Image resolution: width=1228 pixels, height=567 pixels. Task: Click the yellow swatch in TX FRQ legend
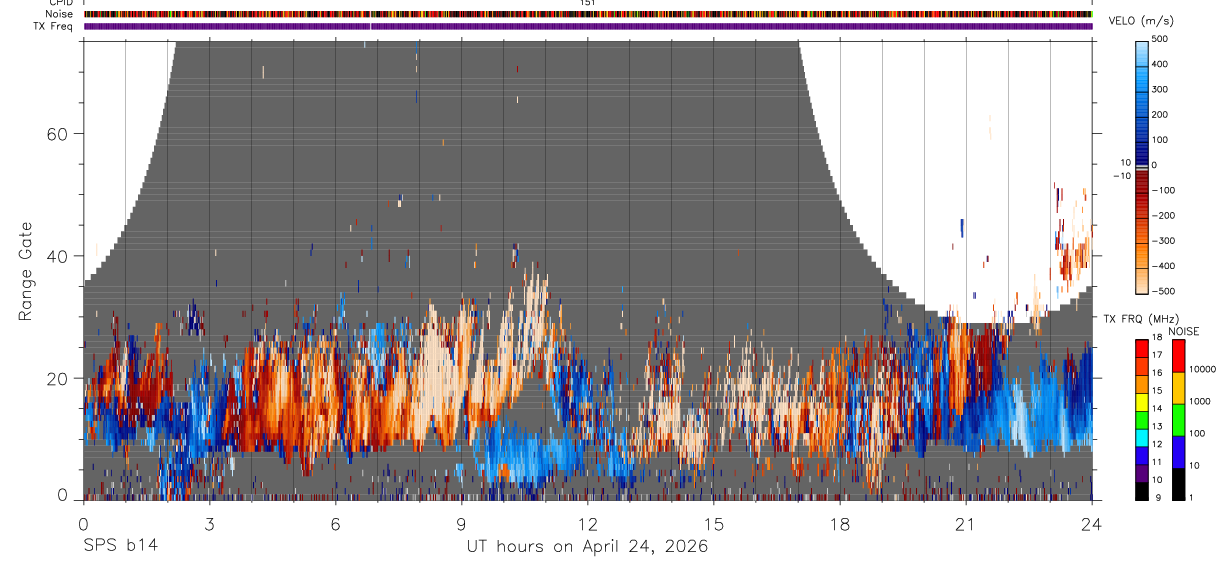1141,401
